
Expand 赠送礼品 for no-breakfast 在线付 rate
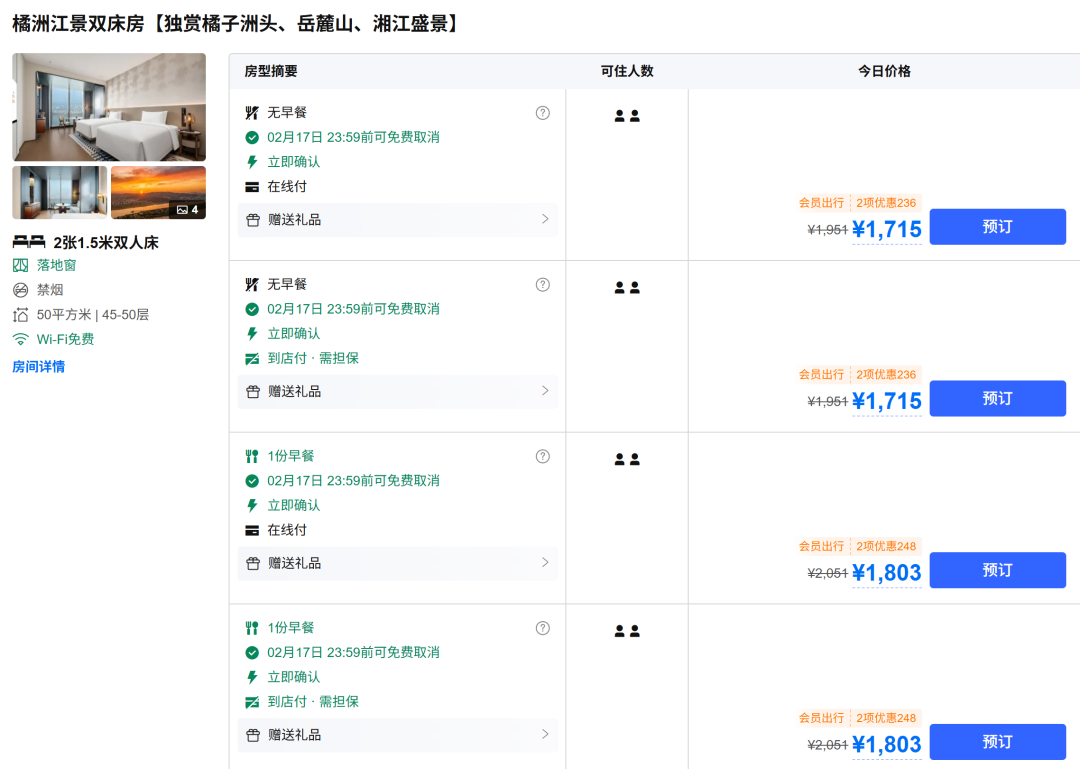(x=397, y=220)
